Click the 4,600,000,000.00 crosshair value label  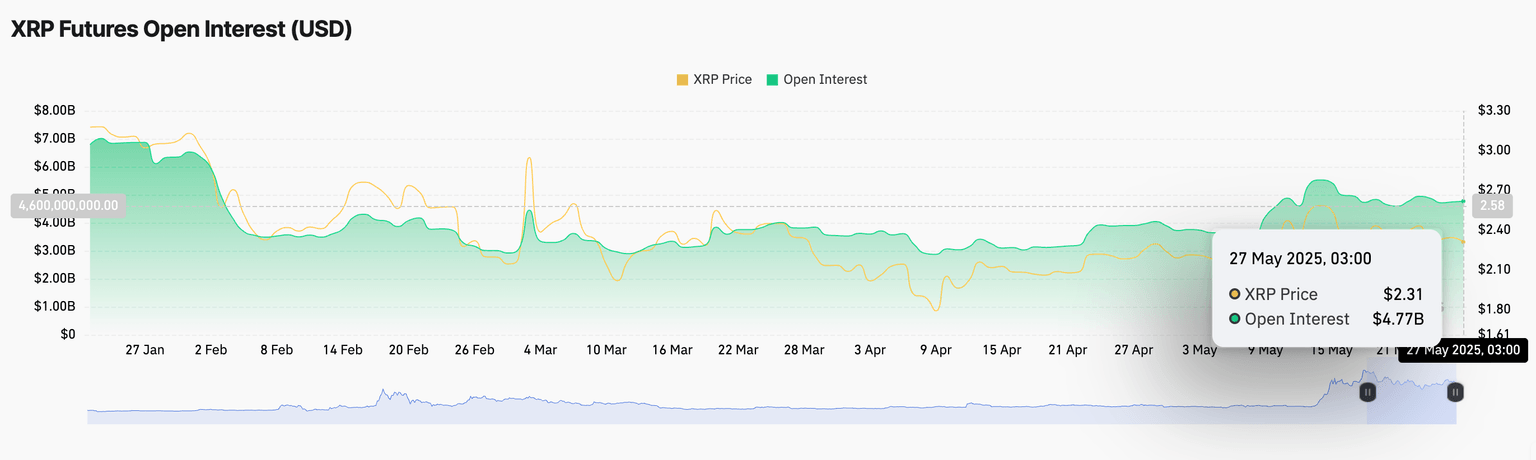pos(68,206)
